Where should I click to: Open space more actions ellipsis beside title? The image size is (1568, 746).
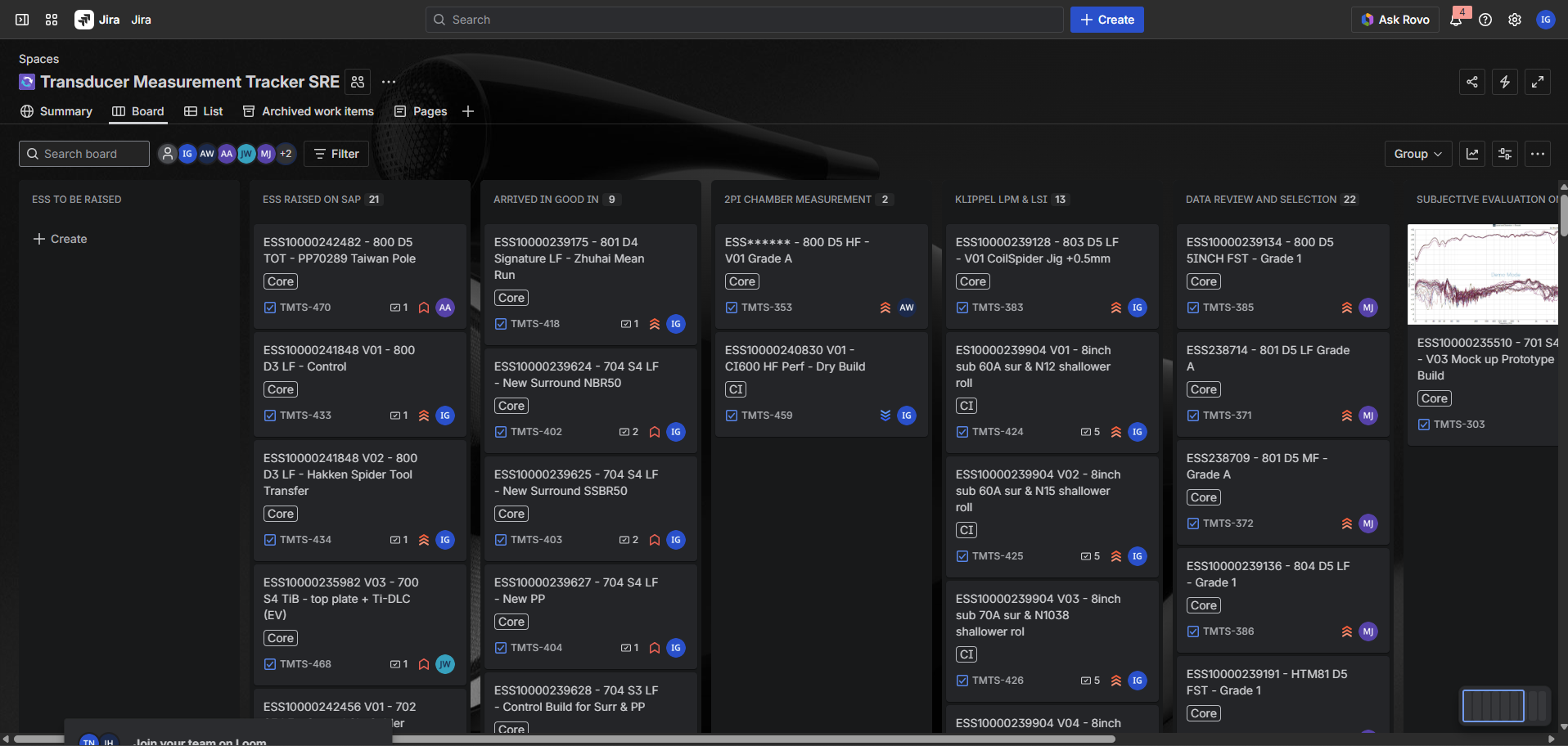[x=389, y=82]
